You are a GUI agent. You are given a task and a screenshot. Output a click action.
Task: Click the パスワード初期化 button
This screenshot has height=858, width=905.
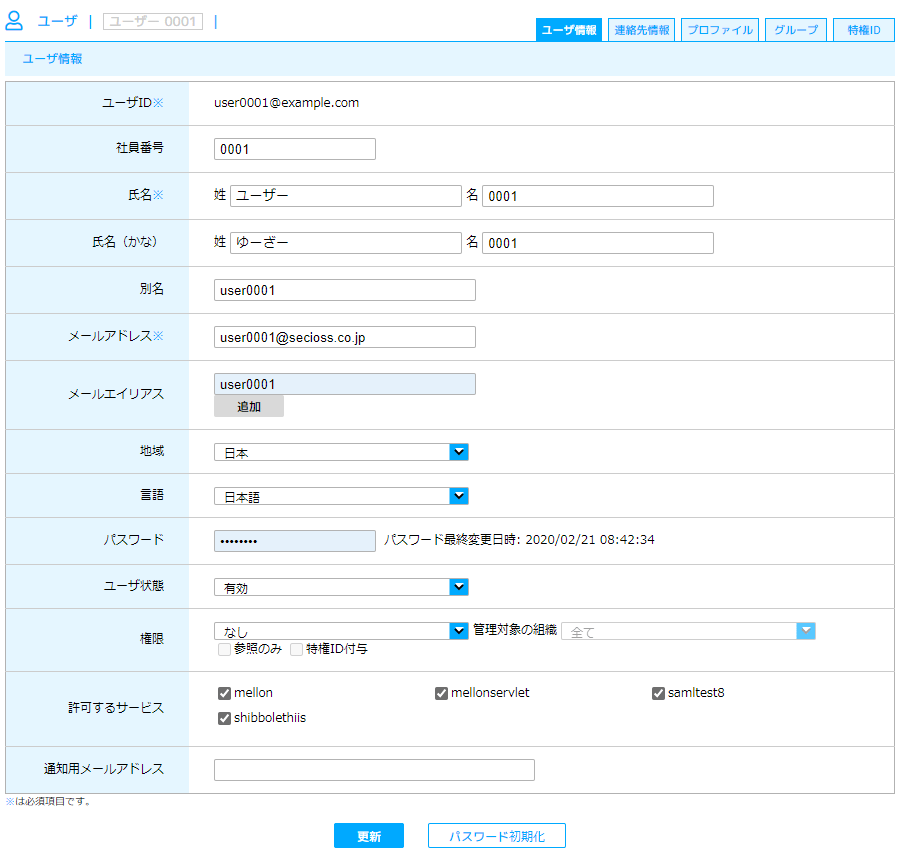pos(496,835)
